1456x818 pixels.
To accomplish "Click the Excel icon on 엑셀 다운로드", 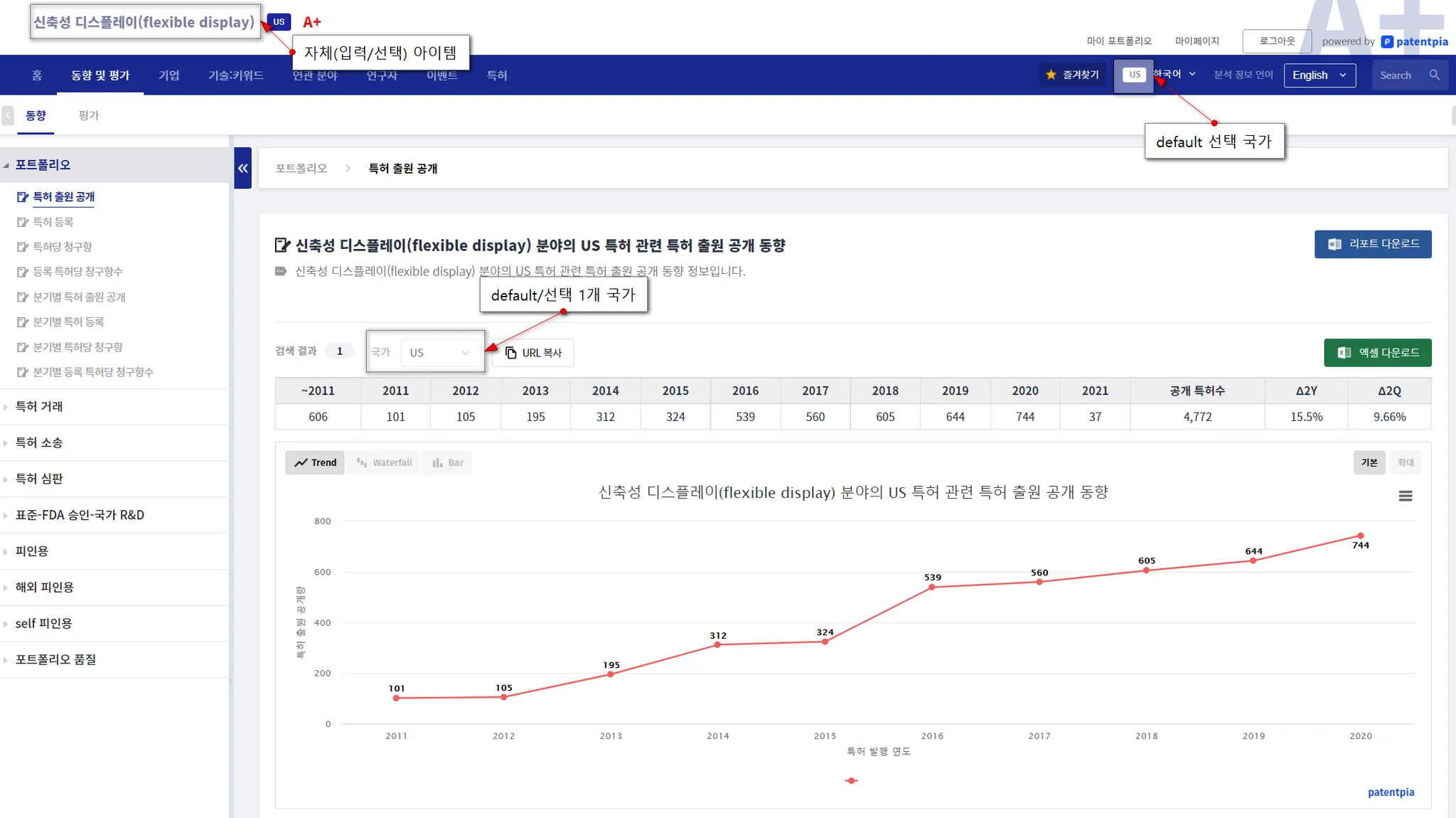I will (1344, 353).
